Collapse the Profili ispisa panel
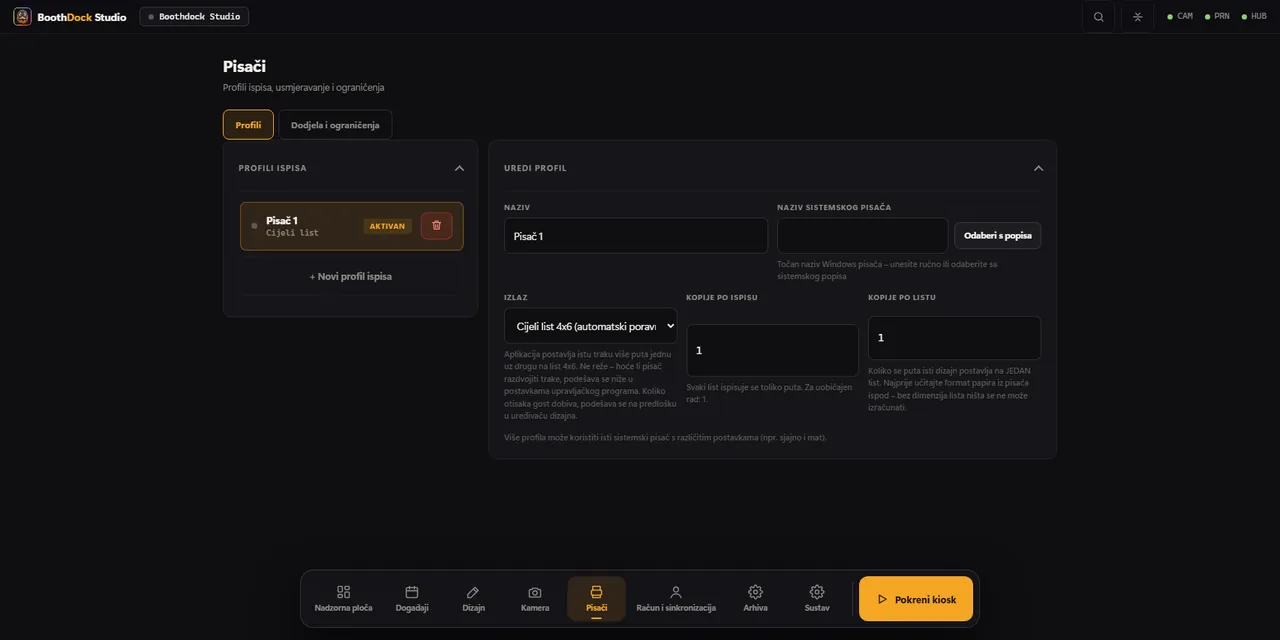This screenshot has height=640, width=1280. (x=459, y=168)
